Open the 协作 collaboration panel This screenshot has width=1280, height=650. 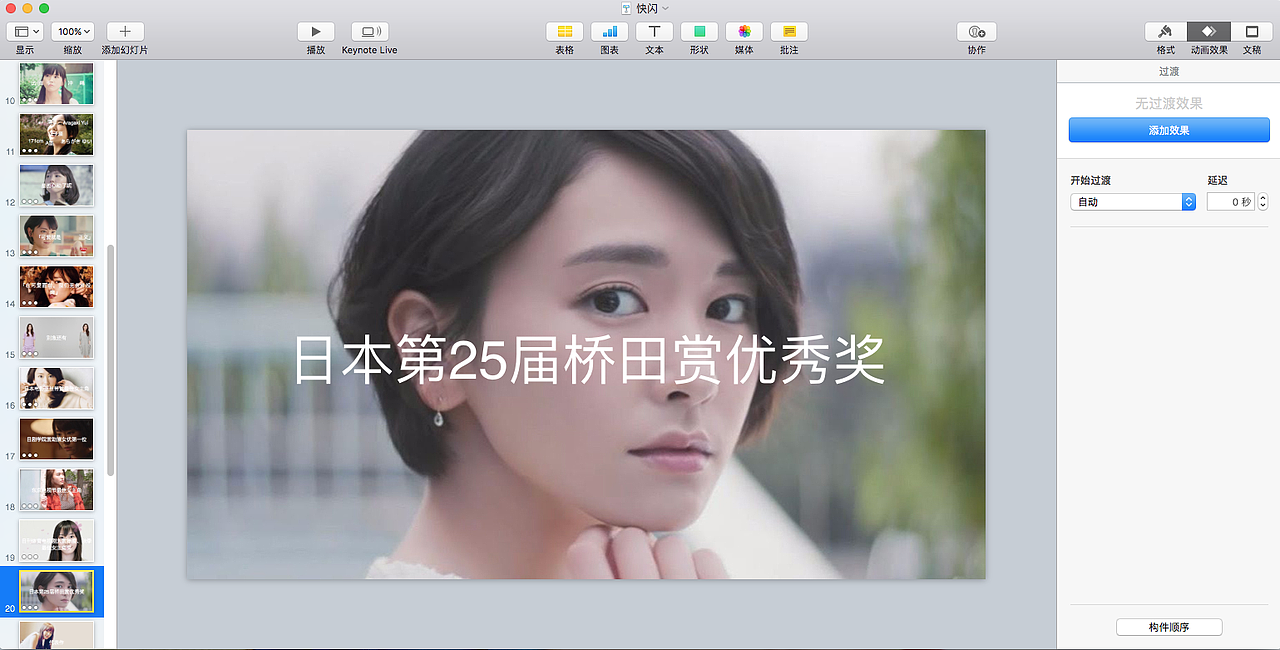(976, 31)
